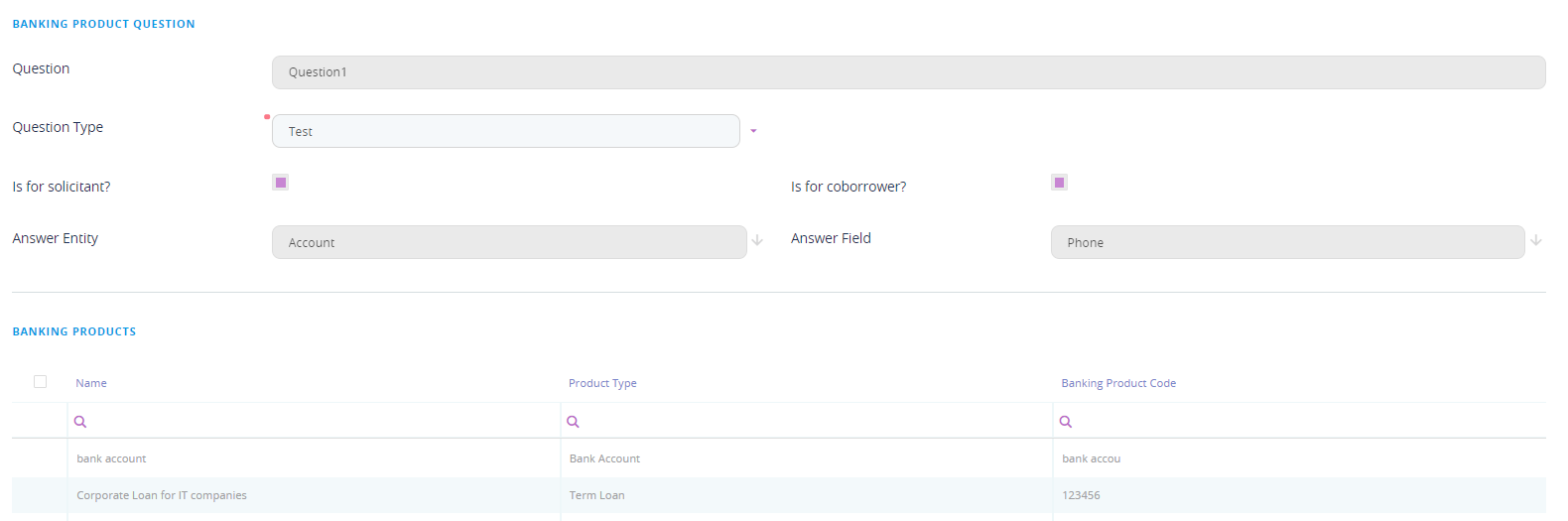Click the Term Loan product type cell
The image size is (1568, 521).
(x=597, y=495)
